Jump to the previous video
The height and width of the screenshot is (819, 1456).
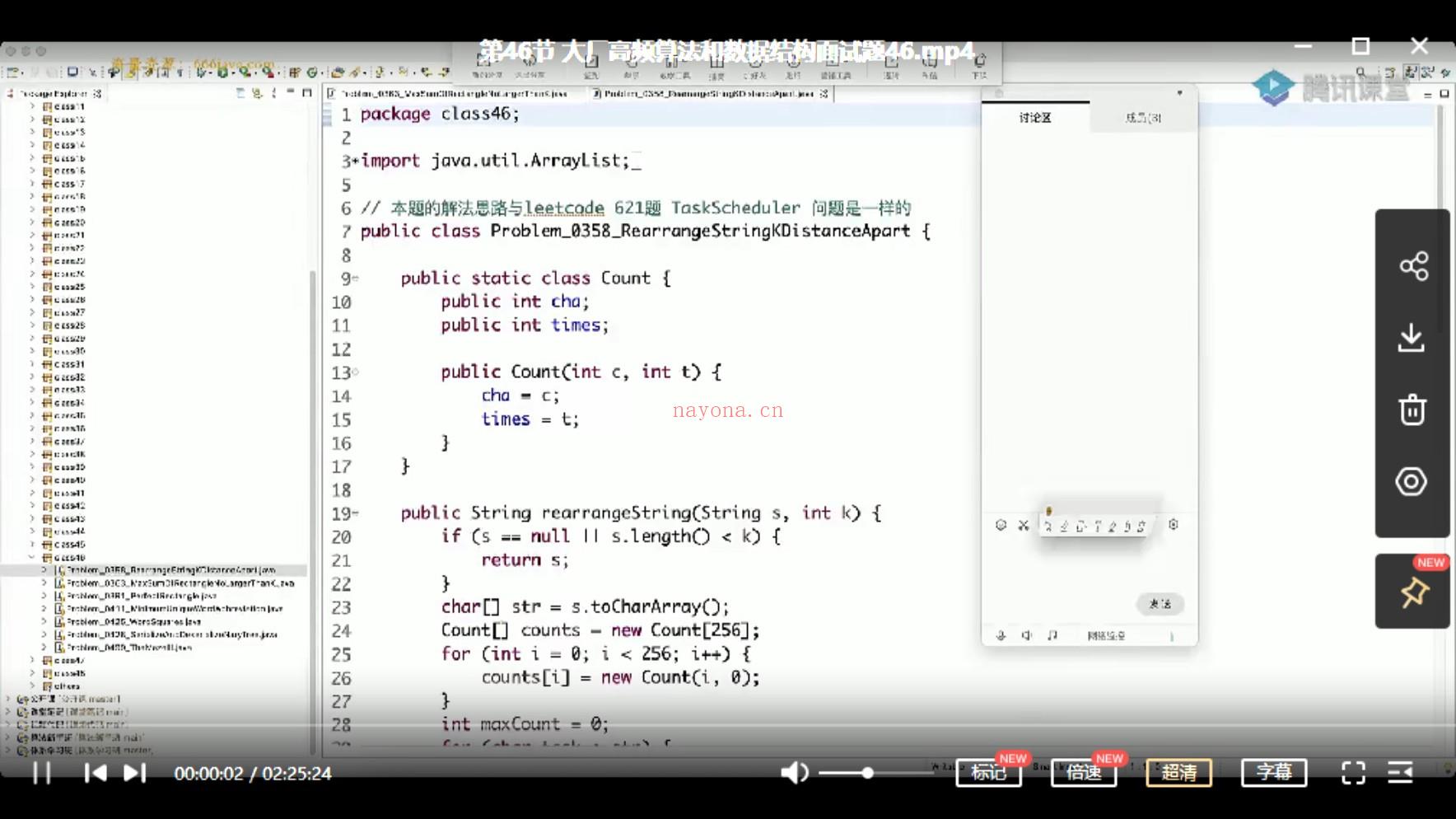96,773
